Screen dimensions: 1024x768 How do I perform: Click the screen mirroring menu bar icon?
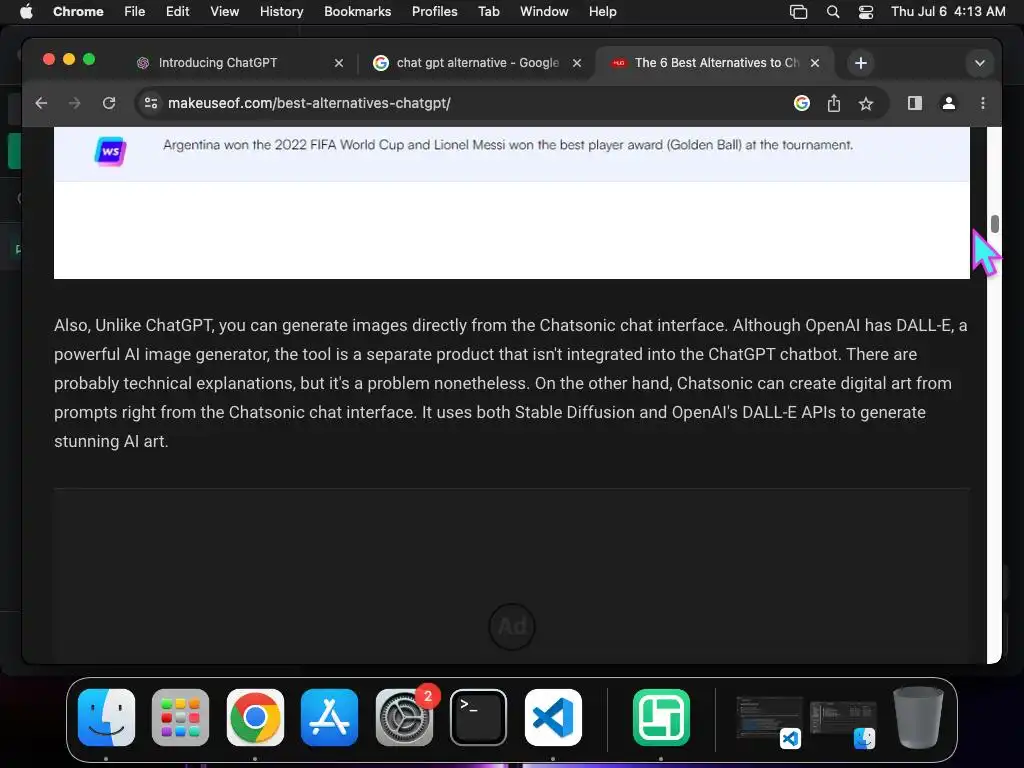click(x=798, y=12)
